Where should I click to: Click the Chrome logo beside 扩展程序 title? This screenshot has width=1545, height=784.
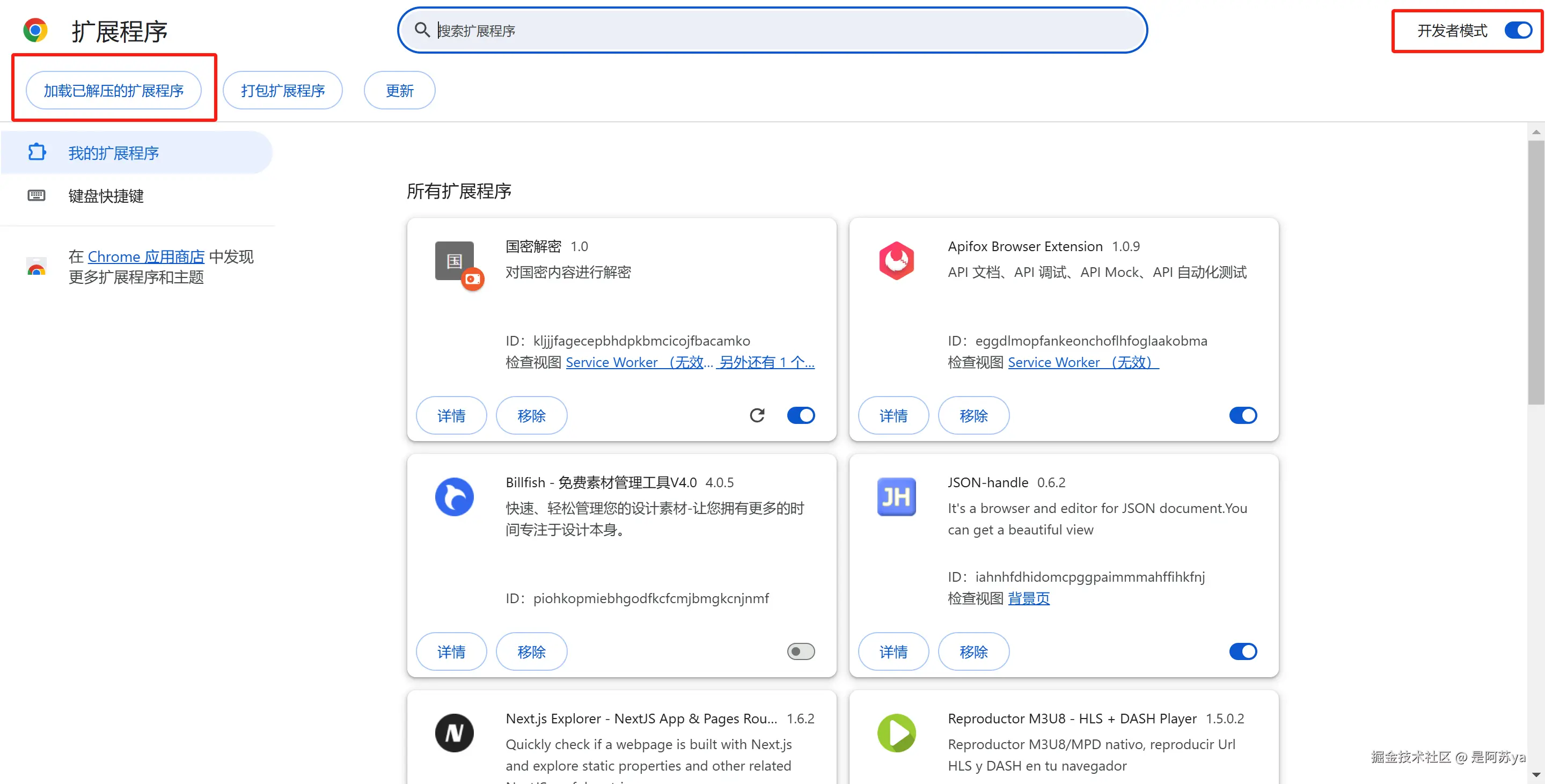pyautogui.click(x=35, y=30)
